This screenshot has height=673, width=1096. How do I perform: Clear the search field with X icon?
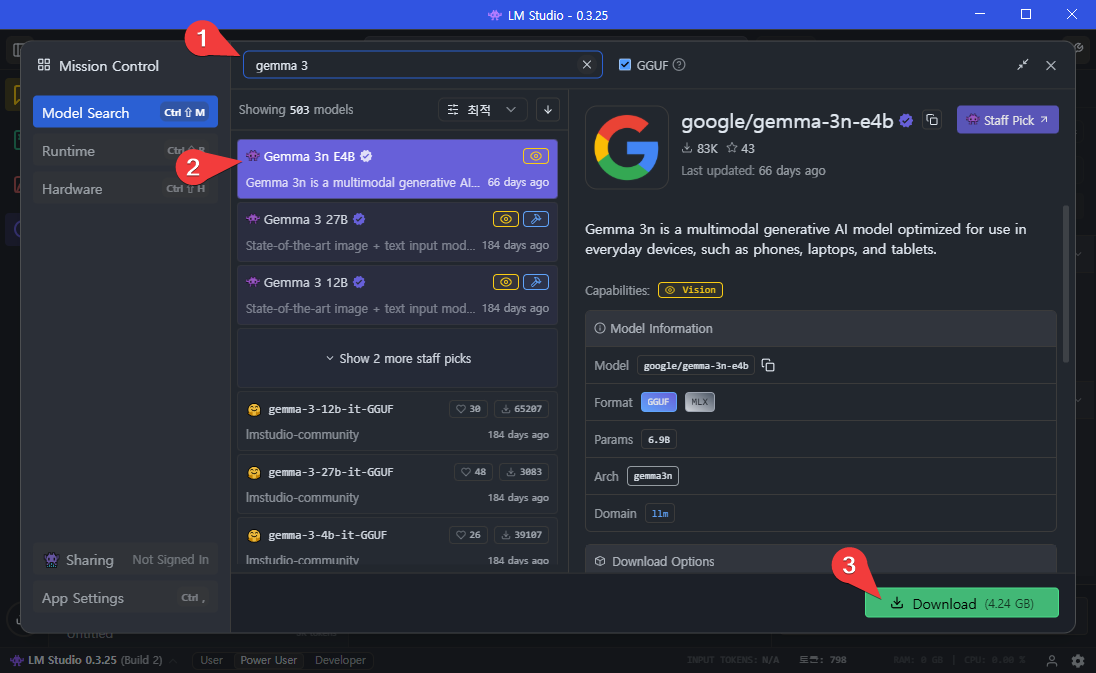pyautogui.click(x=587, y=65)
